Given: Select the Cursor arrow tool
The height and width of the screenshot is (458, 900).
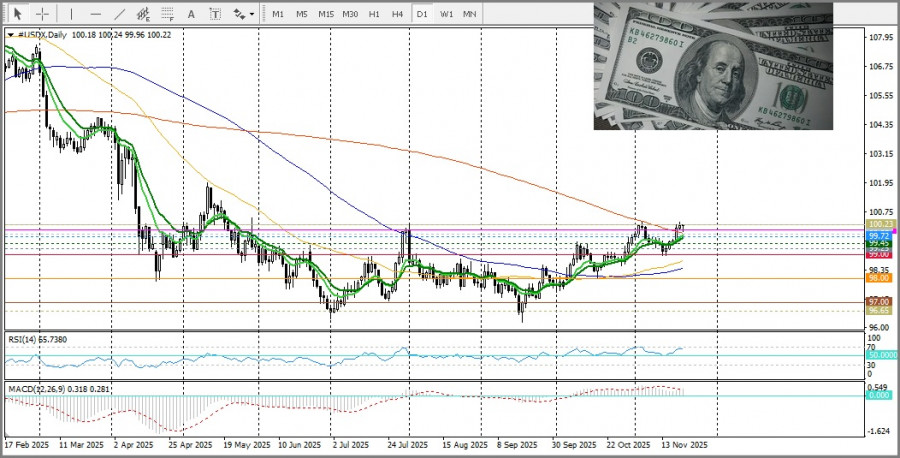Looking at the screenshot, I should 18,13.
